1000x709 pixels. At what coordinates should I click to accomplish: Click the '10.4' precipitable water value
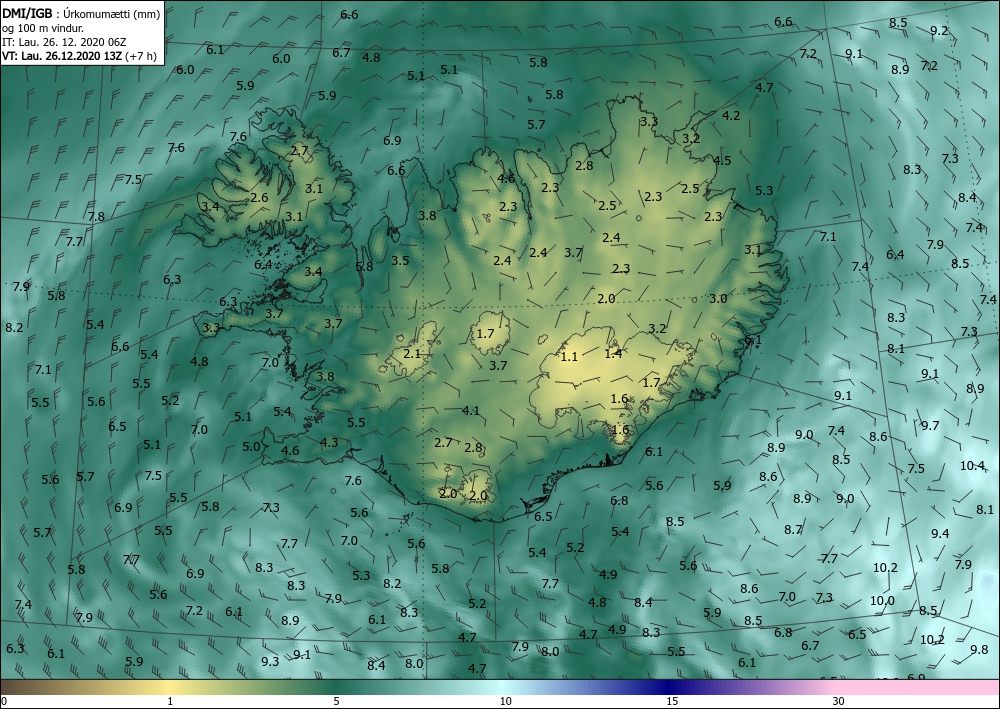(x=972, y=466)
